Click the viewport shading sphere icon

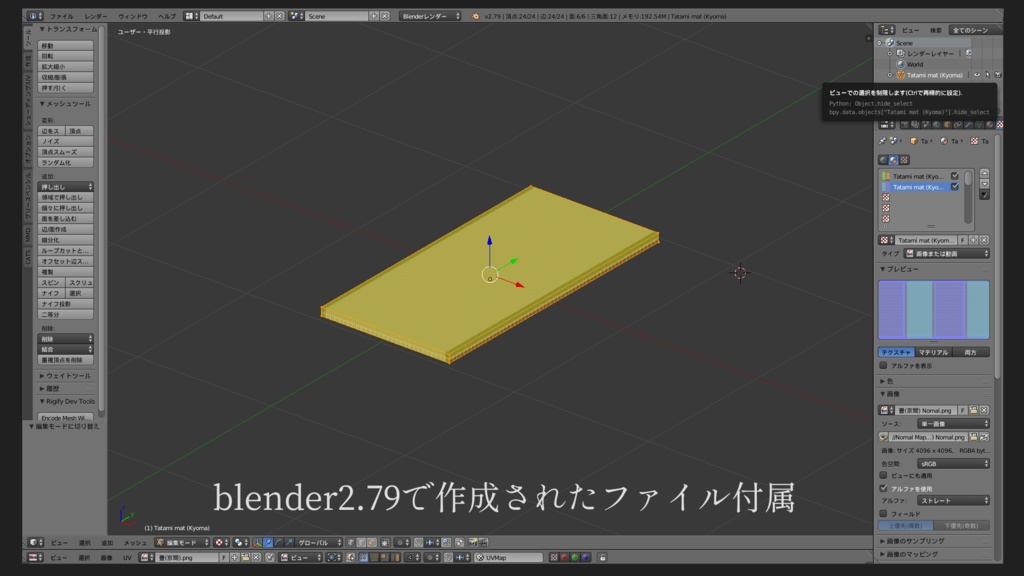tap(221, 543)
